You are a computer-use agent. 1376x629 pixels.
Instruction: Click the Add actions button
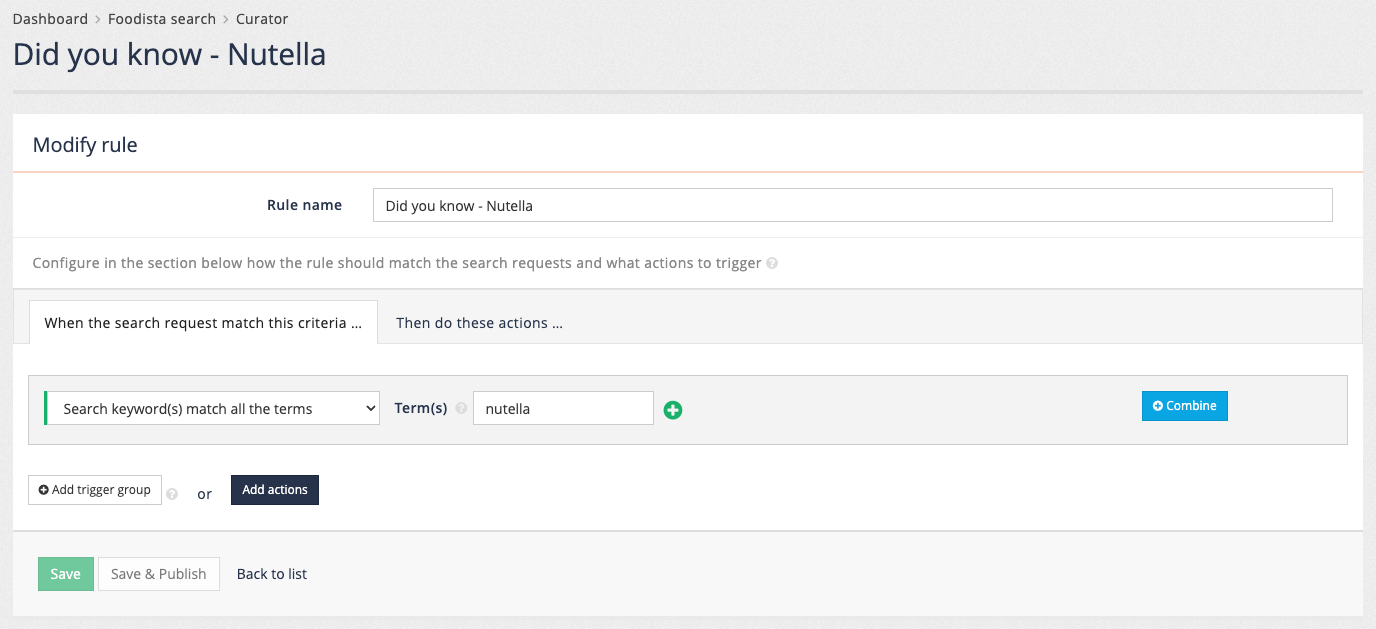(274, 490)
